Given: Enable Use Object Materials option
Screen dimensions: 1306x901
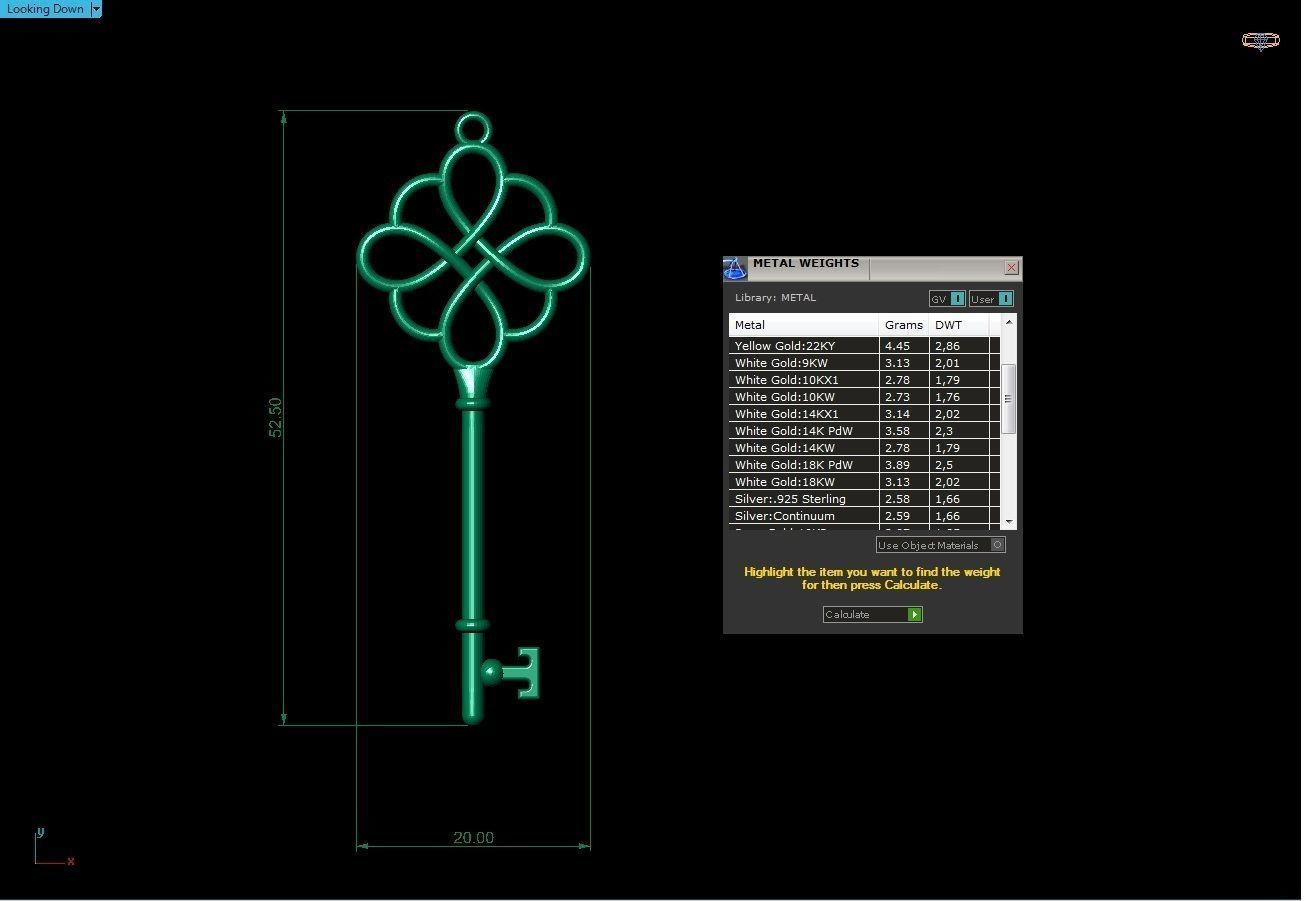Looking at the screenshot, I should [x=997, y=545].
